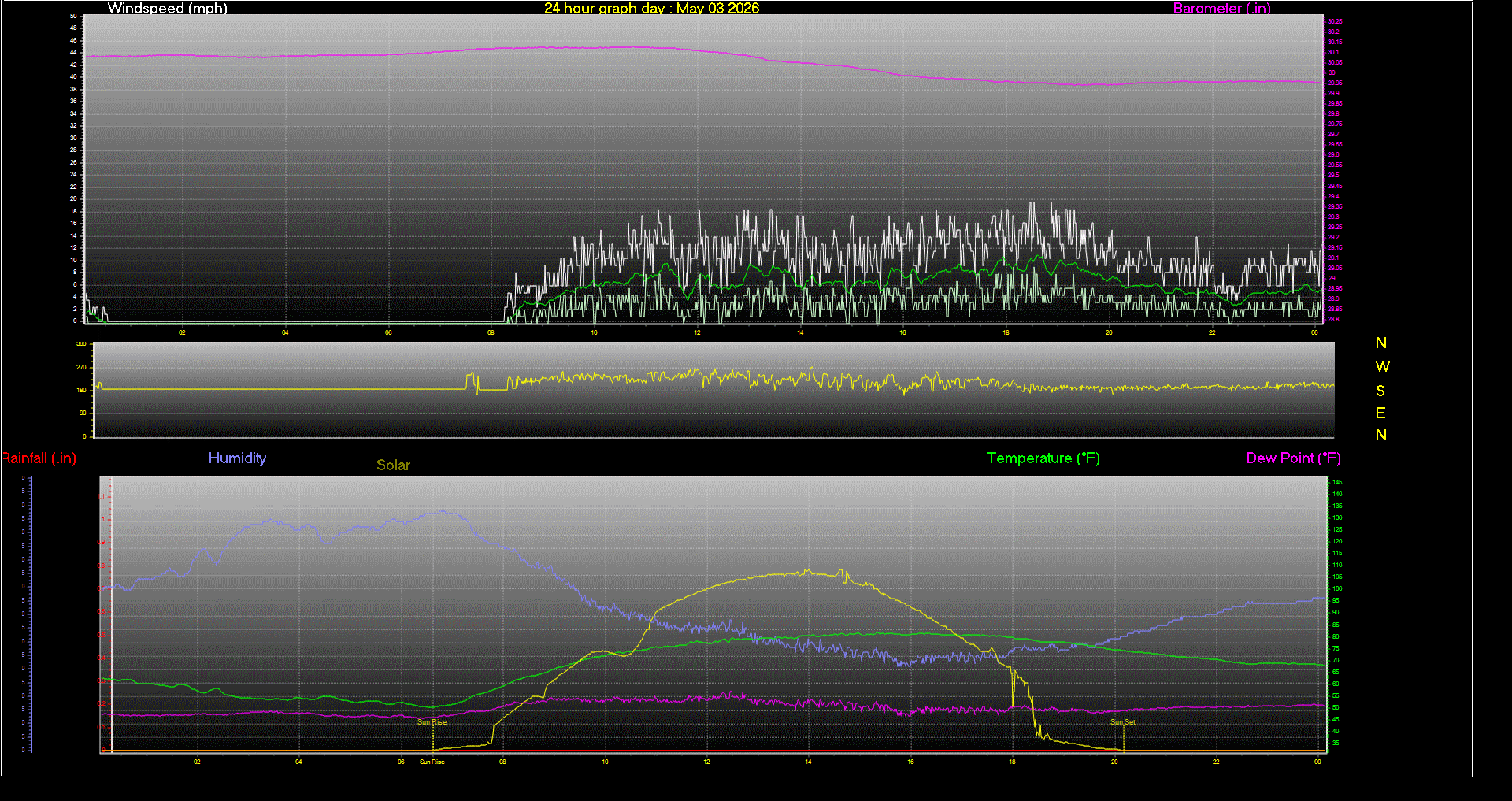The height and width of the screenshot is (801, 1512).
Task: Click "48" on the windspeed axis
Action: 73,28
